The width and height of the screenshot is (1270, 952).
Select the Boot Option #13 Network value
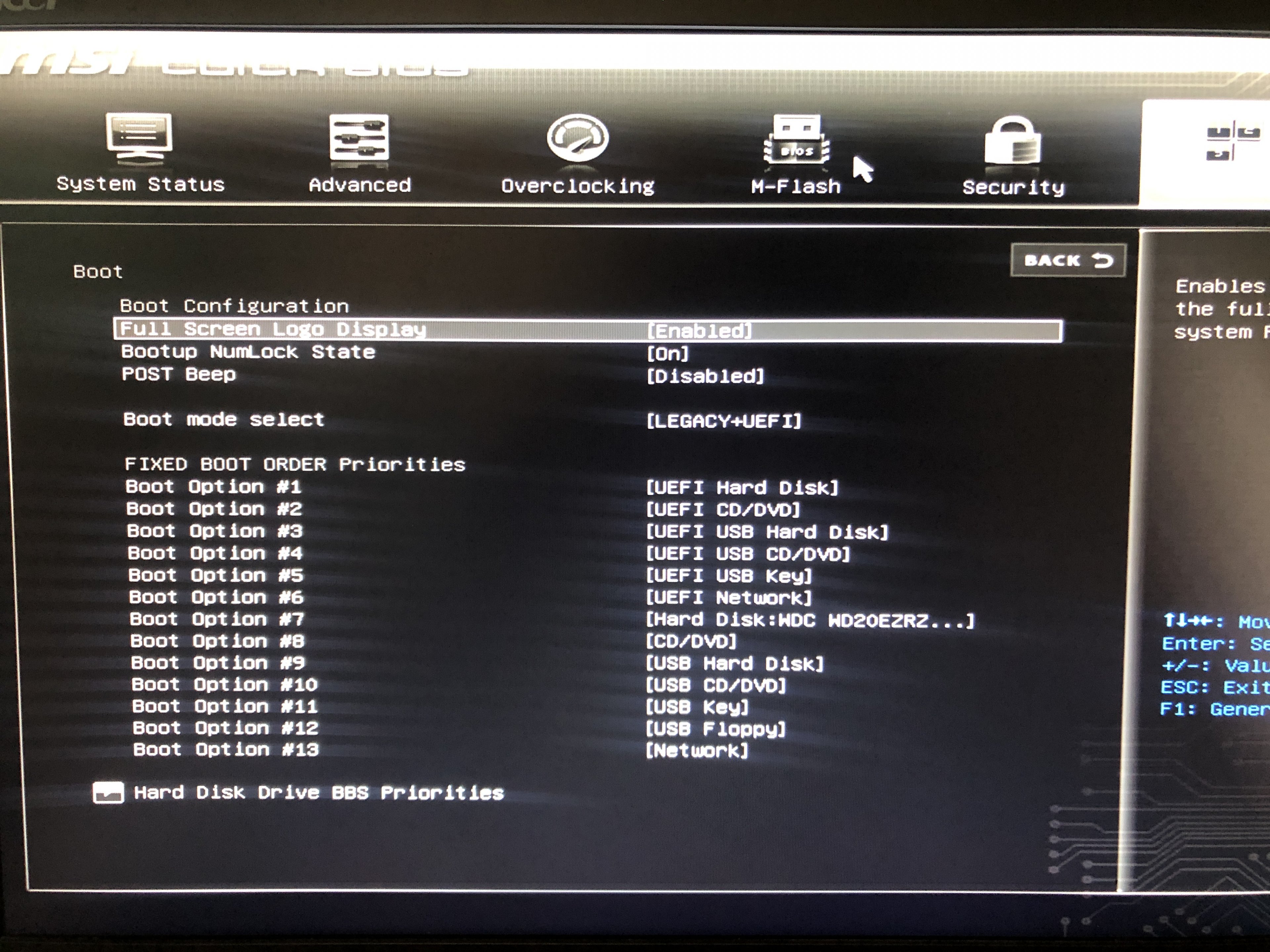tap(697, 751)
